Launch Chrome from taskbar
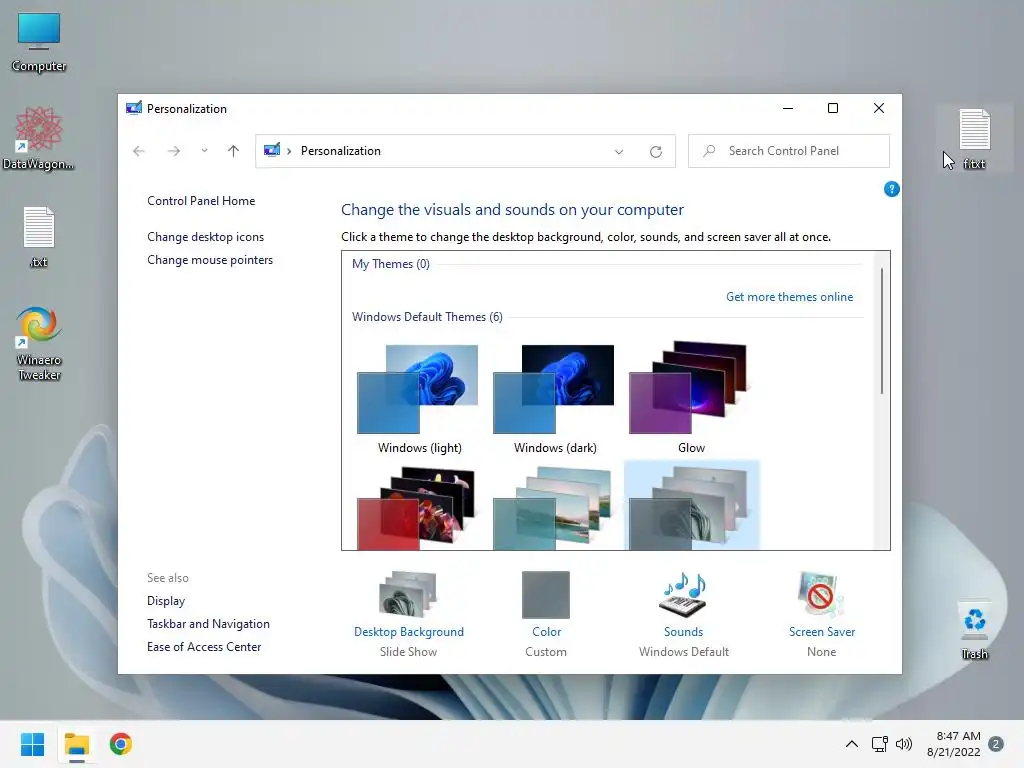This screenshot has height=768, width=1024. coord(121,744)
